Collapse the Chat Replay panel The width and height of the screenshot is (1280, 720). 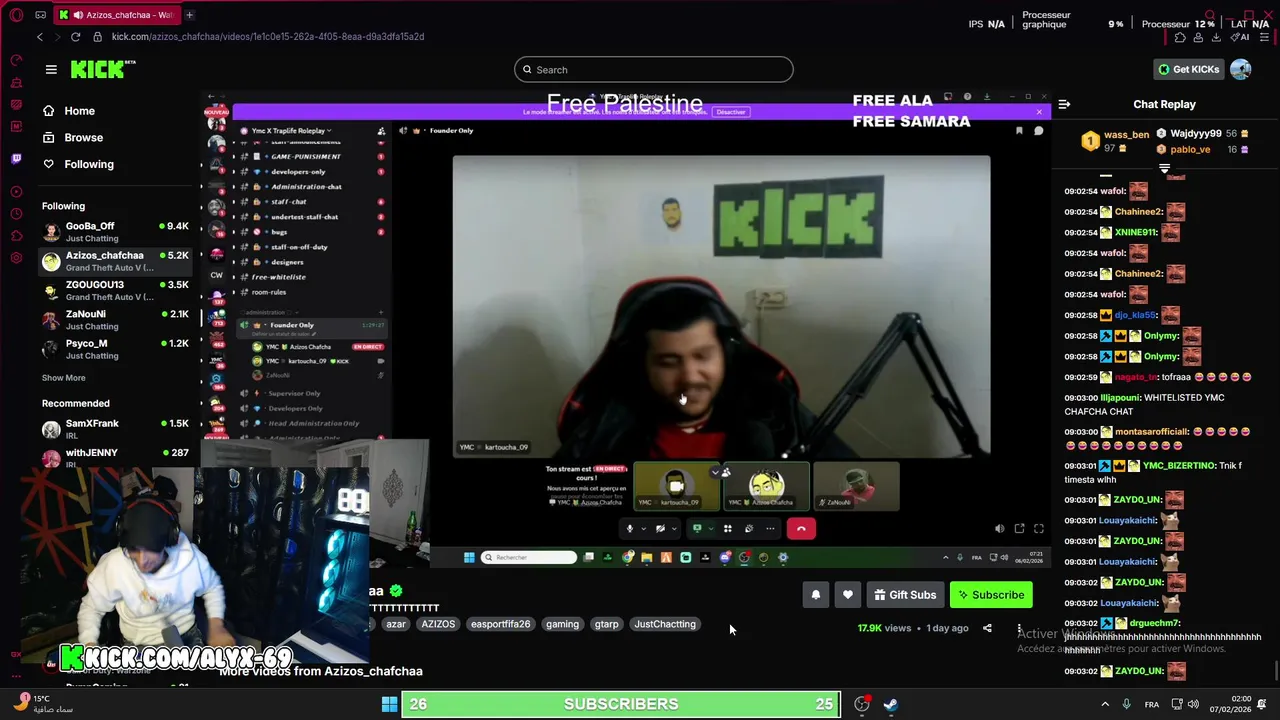(x=1064, y=104)
